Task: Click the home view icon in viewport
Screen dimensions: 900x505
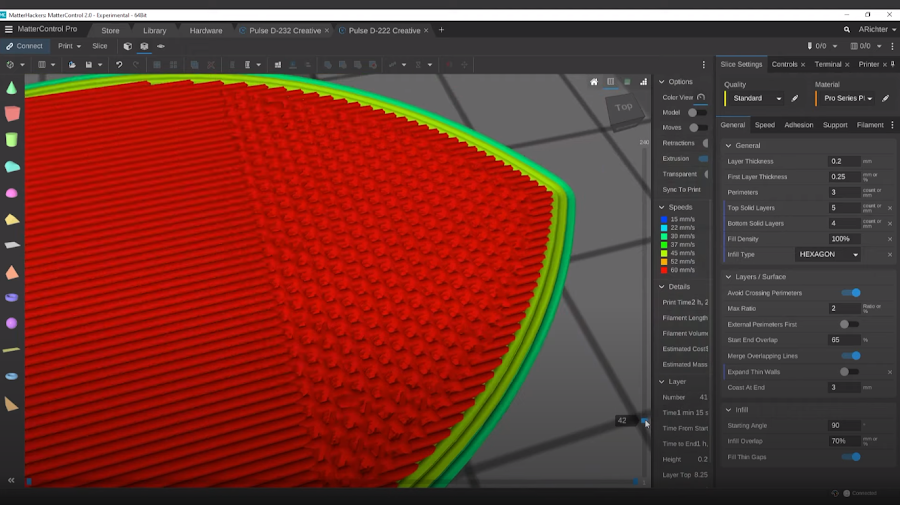Action: [x=594, y=82]
